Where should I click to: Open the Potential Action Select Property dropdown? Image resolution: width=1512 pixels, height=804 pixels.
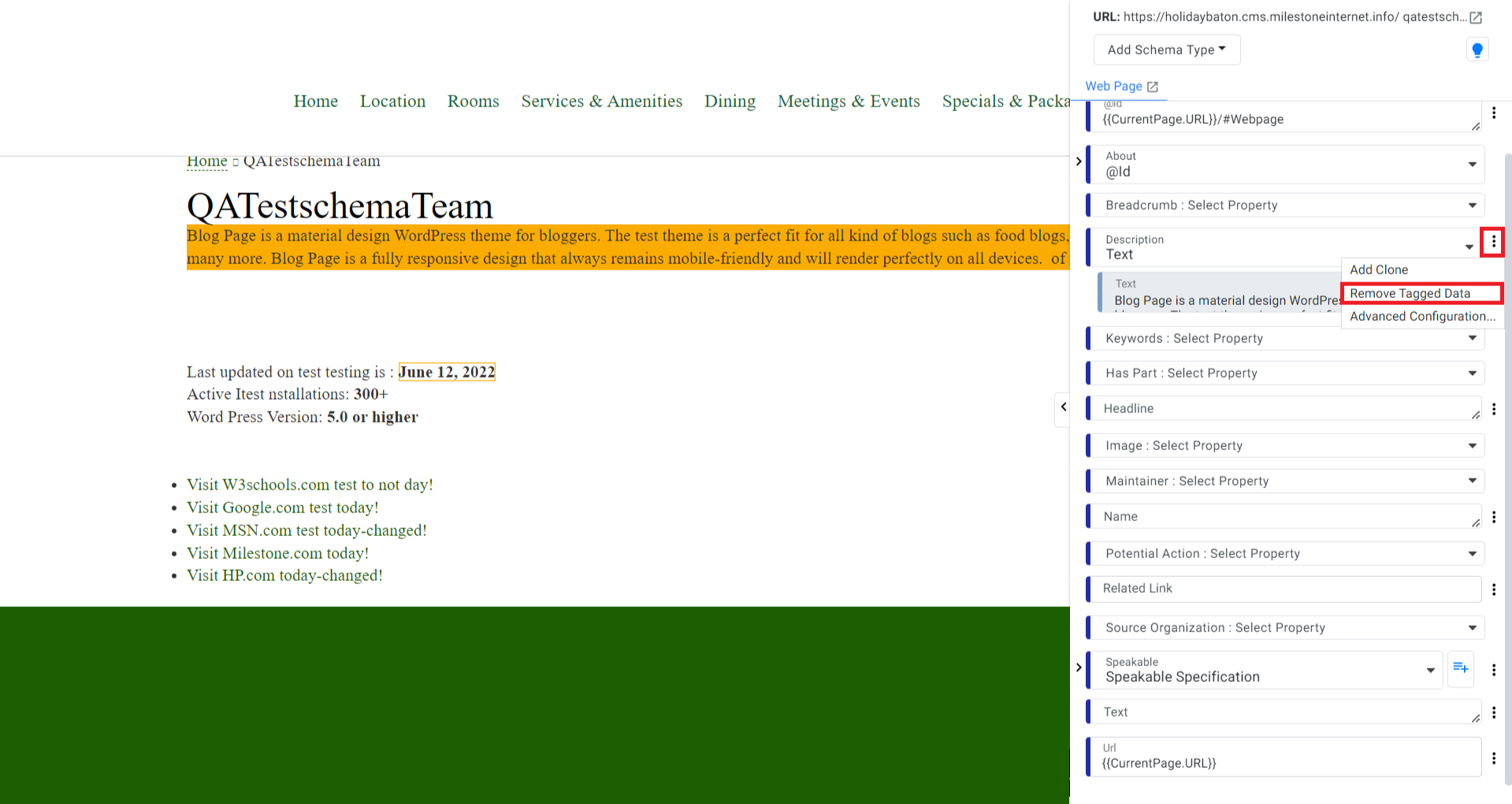[x=1286, y=553]
